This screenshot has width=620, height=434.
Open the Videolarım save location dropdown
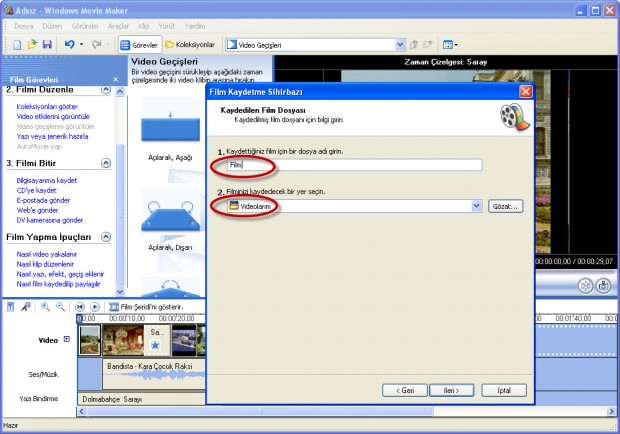pos(476,206)
